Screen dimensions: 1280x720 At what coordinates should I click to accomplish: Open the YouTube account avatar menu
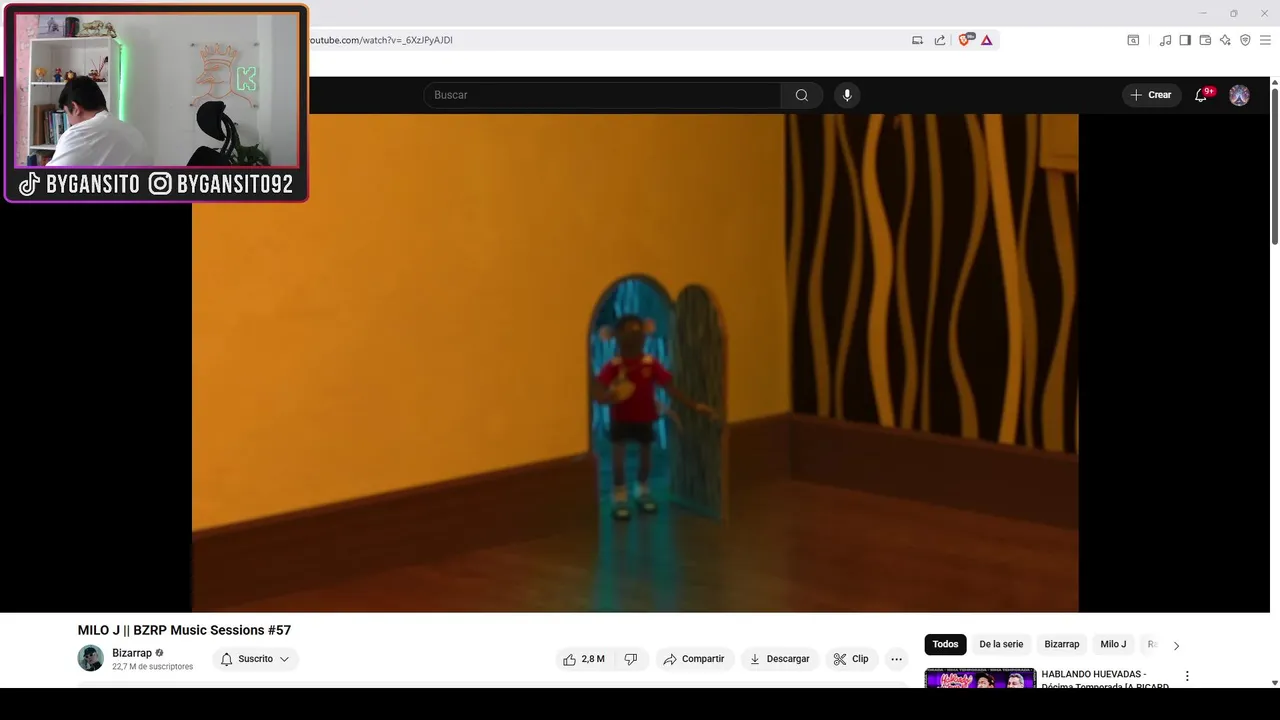click(1239, 95)
